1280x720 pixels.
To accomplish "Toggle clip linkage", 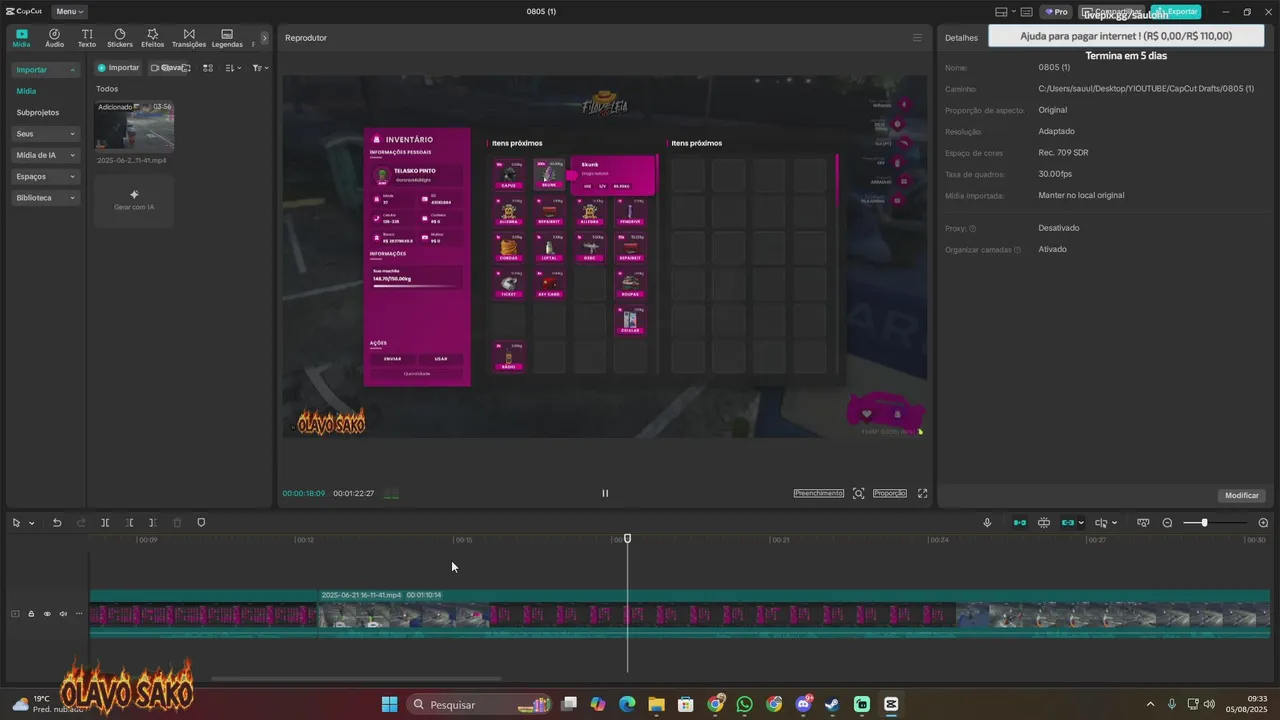I will 1068,523.
